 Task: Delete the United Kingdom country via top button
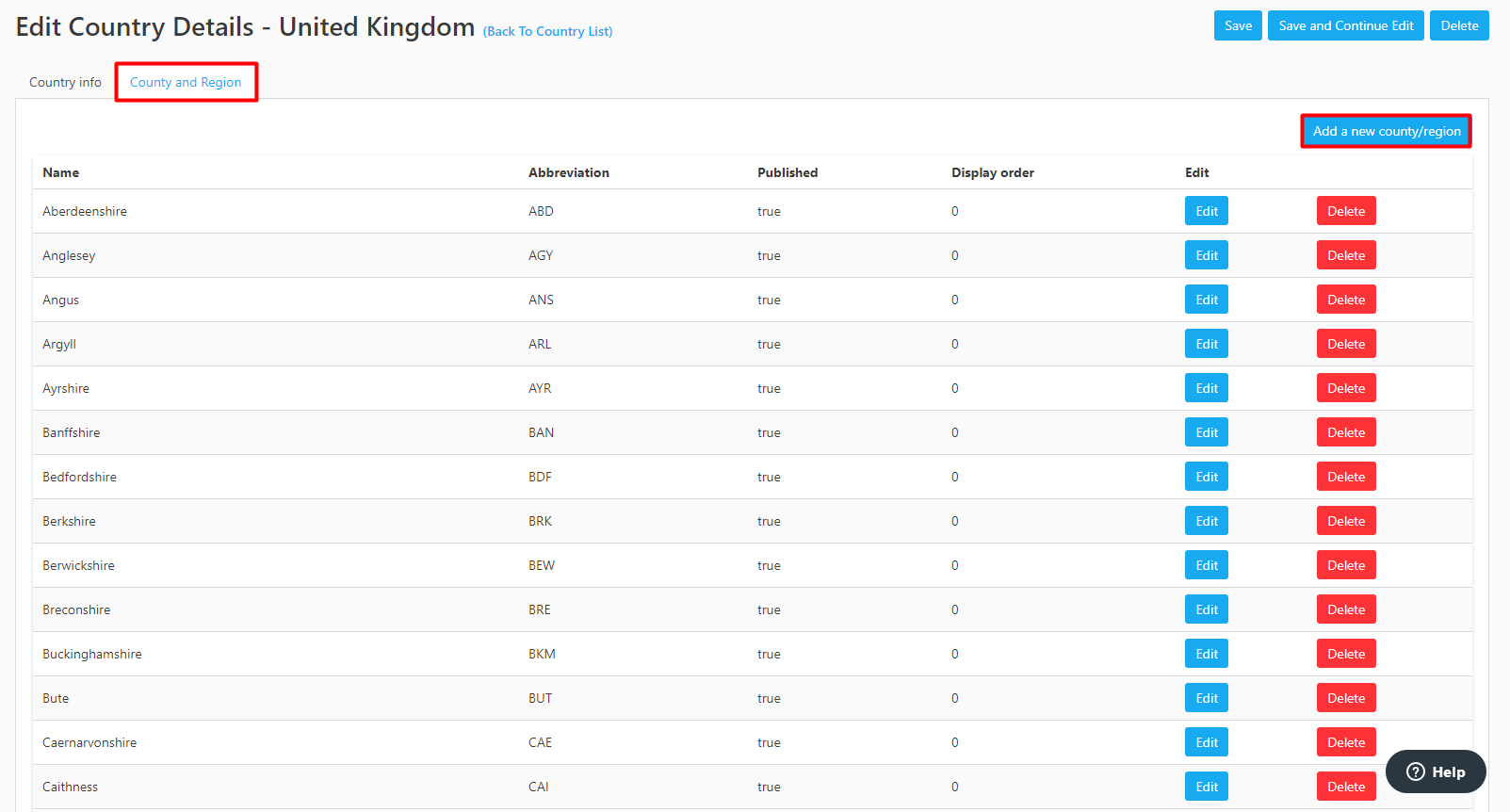point(1458,25)
